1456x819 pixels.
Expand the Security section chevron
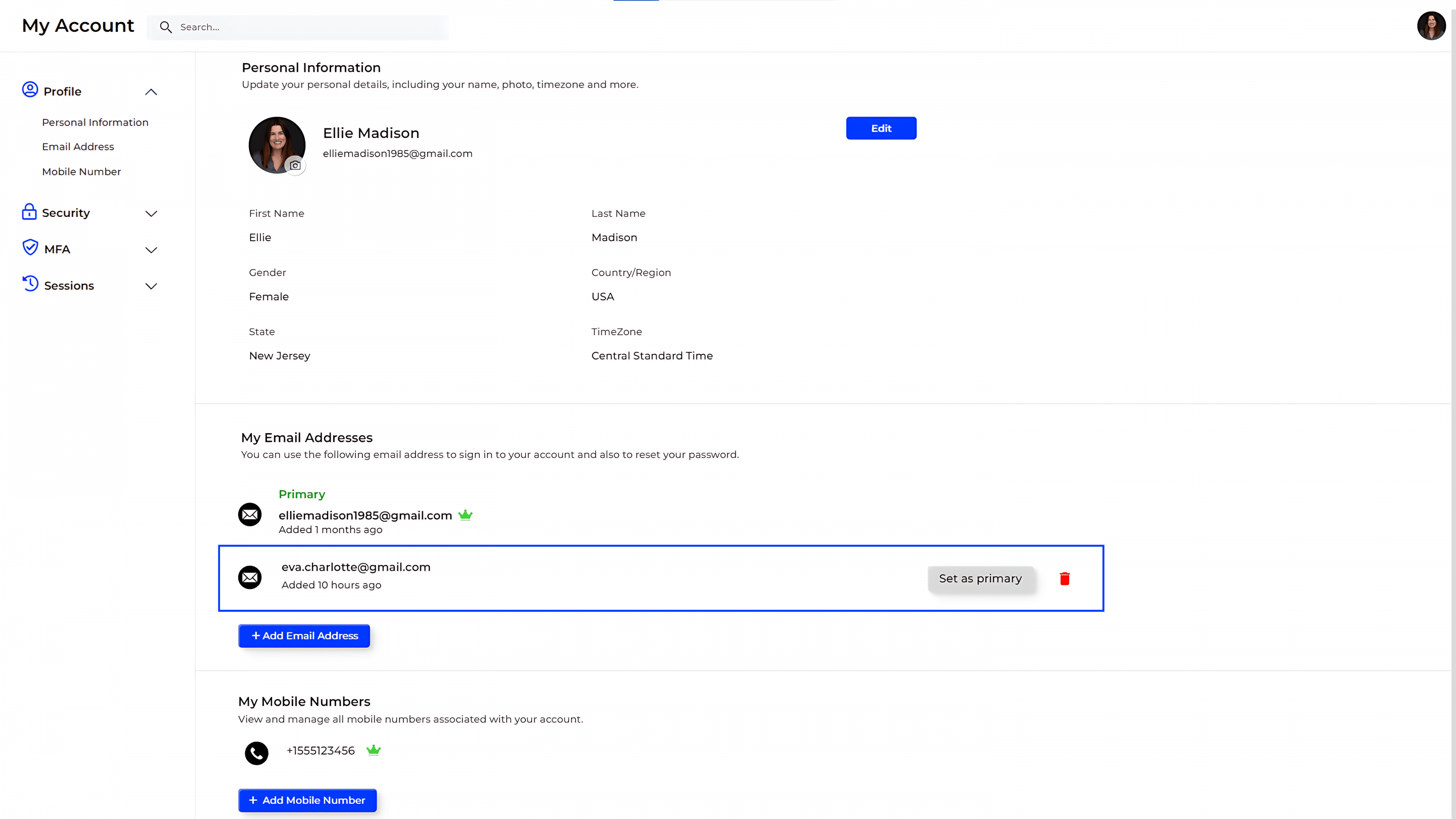tap(151, 214)
